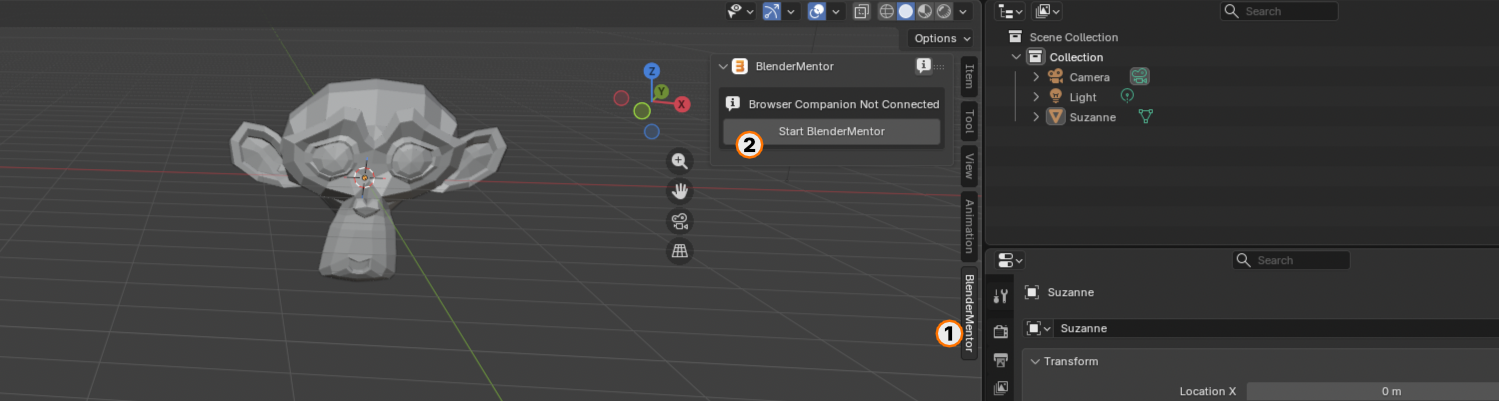Click the green mesh data icon beside Suzanne
This screenshot has width=1499, height=401.
[1146, 117]
